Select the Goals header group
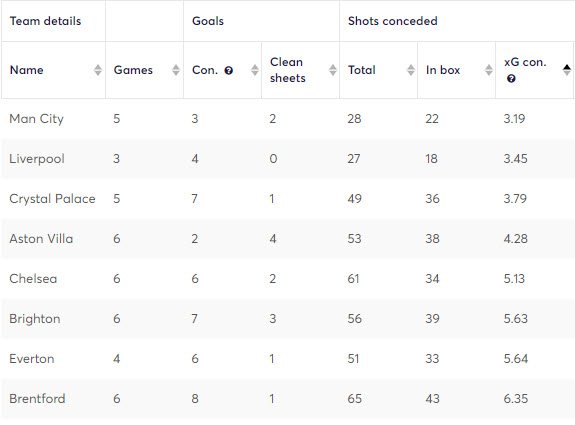Image resolution: width=575 pixels, height=425 pixels. click(208, 21)
